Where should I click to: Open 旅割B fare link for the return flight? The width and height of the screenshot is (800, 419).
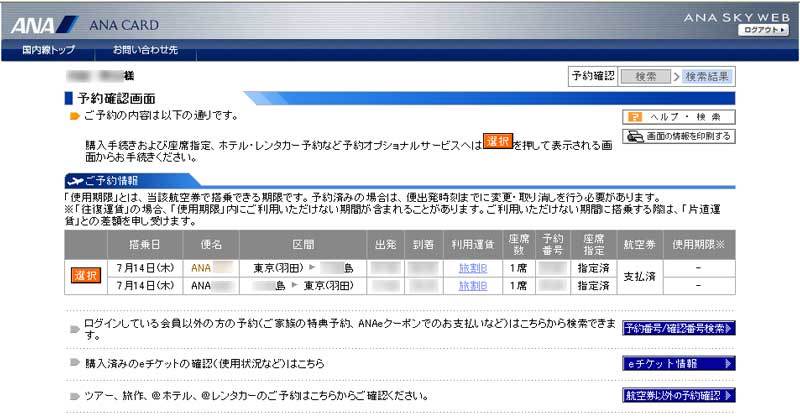click(x=473, y=286)
